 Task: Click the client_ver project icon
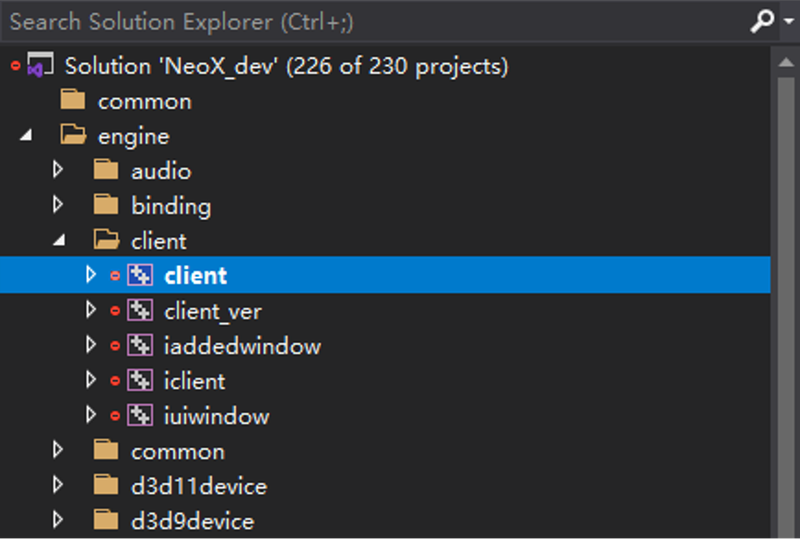[140, 310]
